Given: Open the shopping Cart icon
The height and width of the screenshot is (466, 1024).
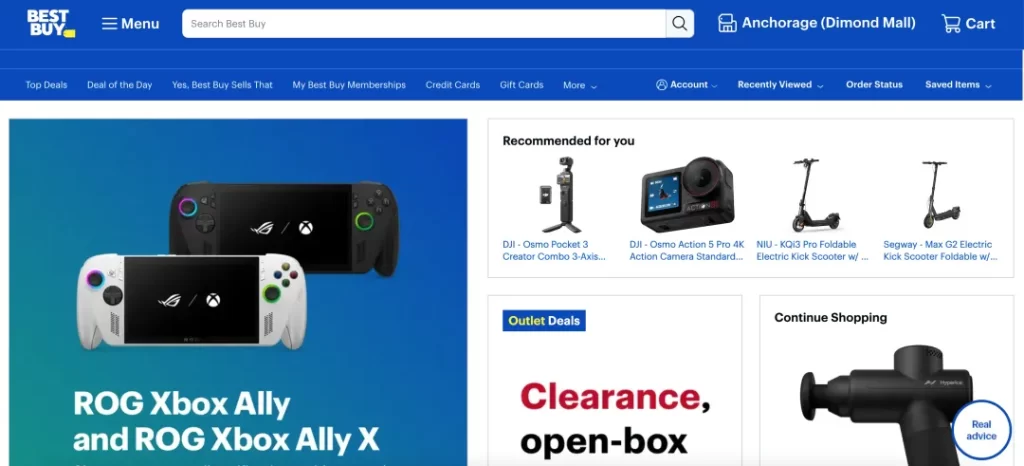Looking at the screenshot, I should [x=950, y=23].
